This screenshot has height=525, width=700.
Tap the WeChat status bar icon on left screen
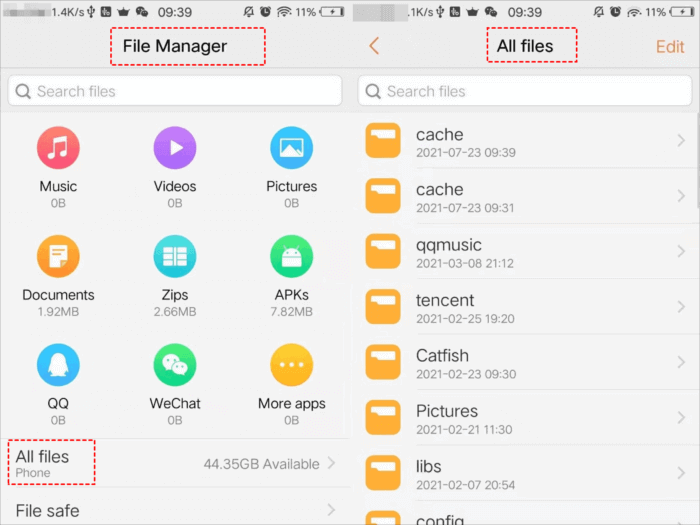(x=142, y=12)
